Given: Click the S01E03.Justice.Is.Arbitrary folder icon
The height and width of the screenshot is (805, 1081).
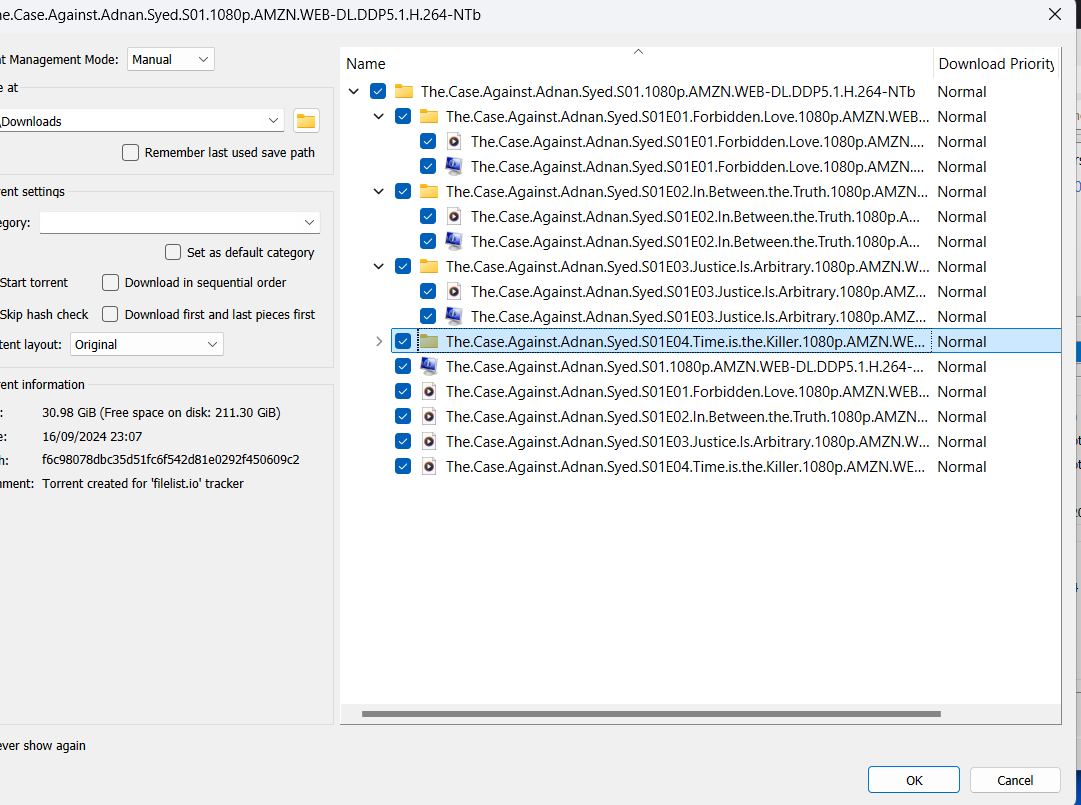Looking at the screenshot, I should pos(429,267).
